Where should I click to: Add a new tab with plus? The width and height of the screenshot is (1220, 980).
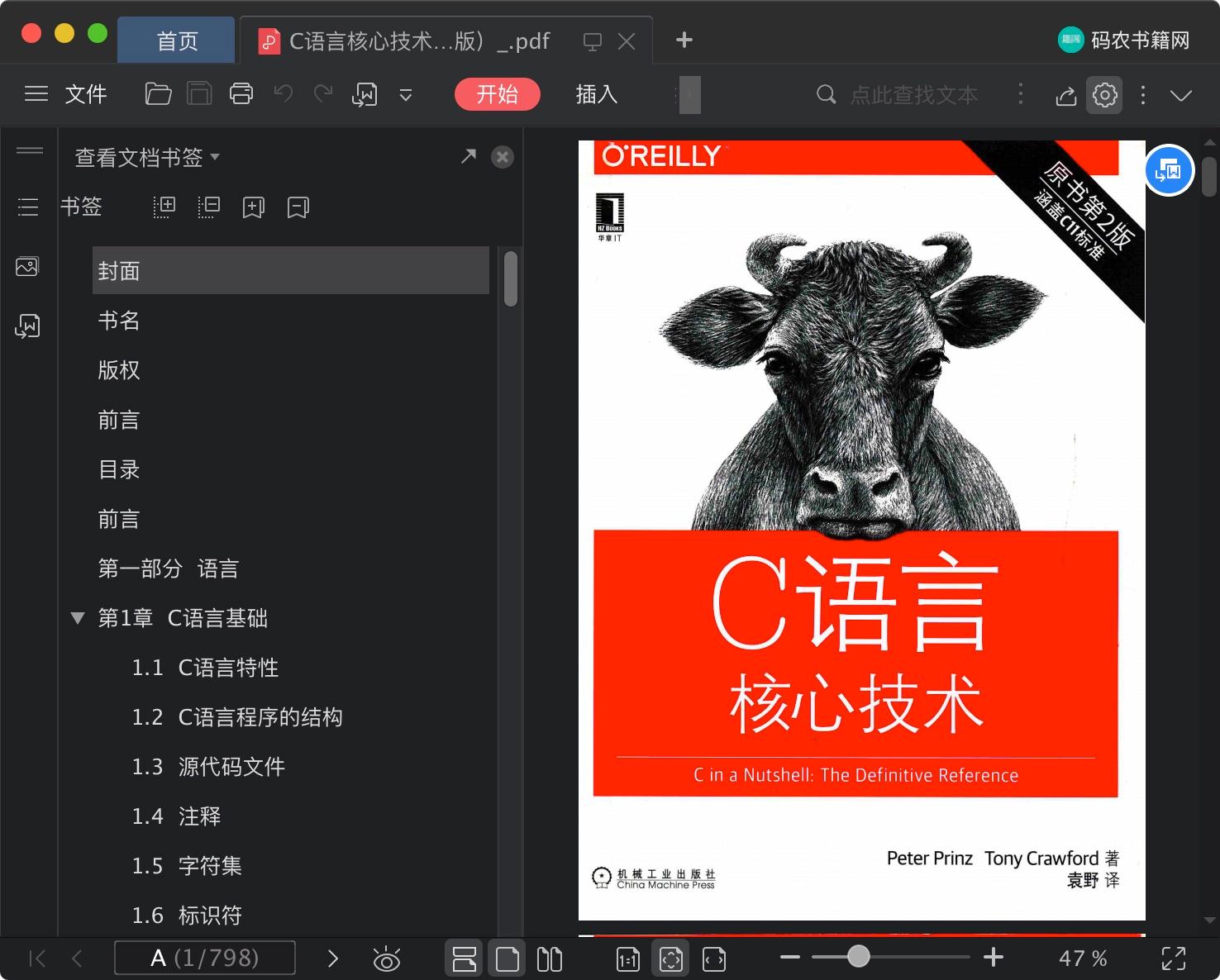(x=684, y=40)
